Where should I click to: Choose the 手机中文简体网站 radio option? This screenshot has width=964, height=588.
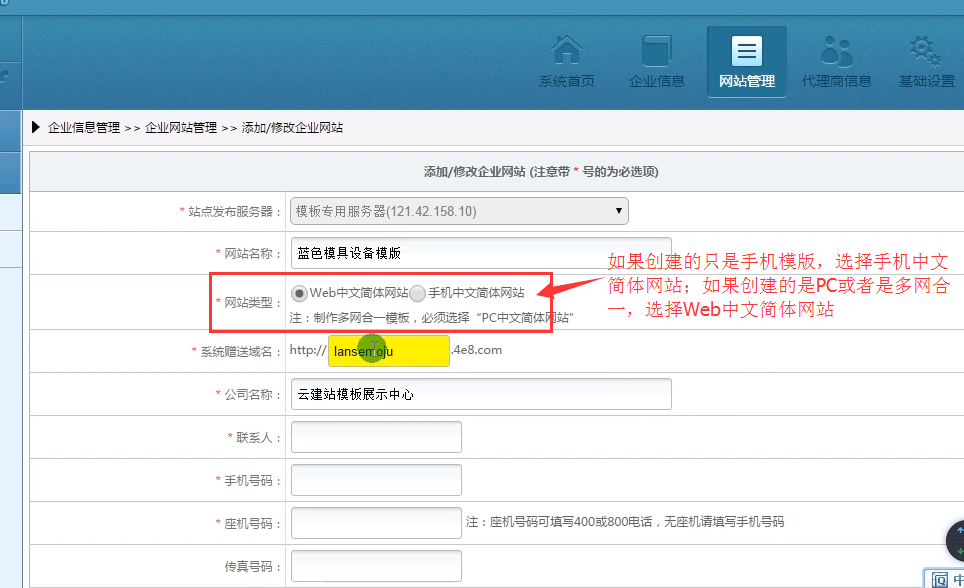[418, 293]
